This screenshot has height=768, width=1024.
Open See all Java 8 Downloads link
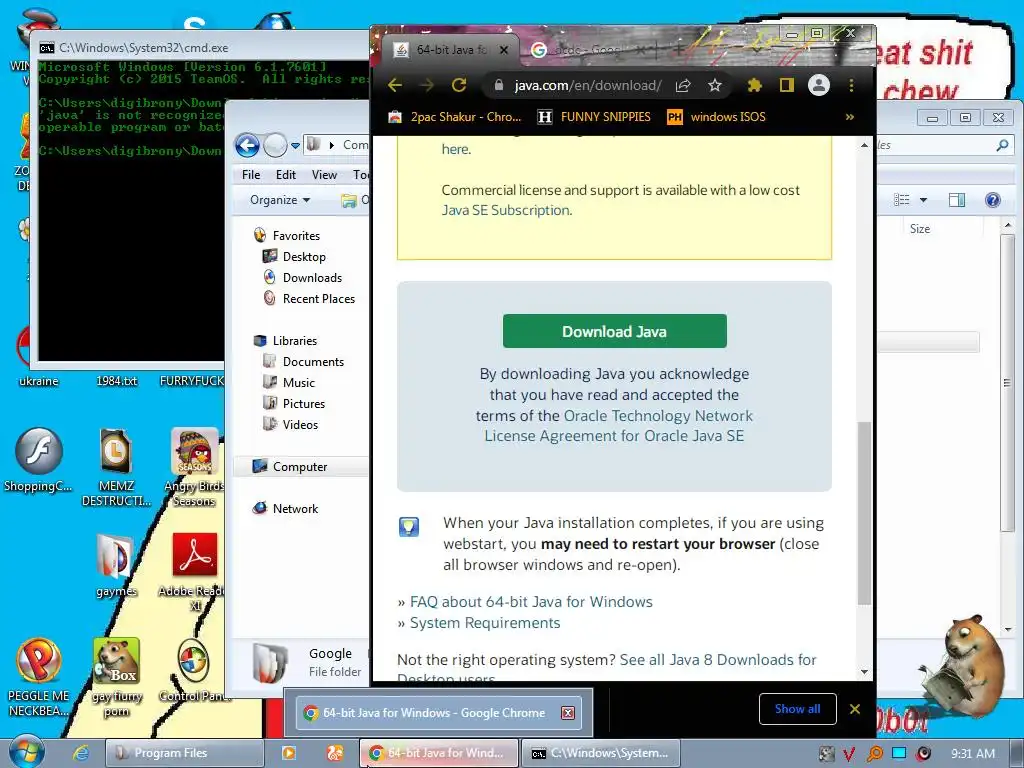718,660
